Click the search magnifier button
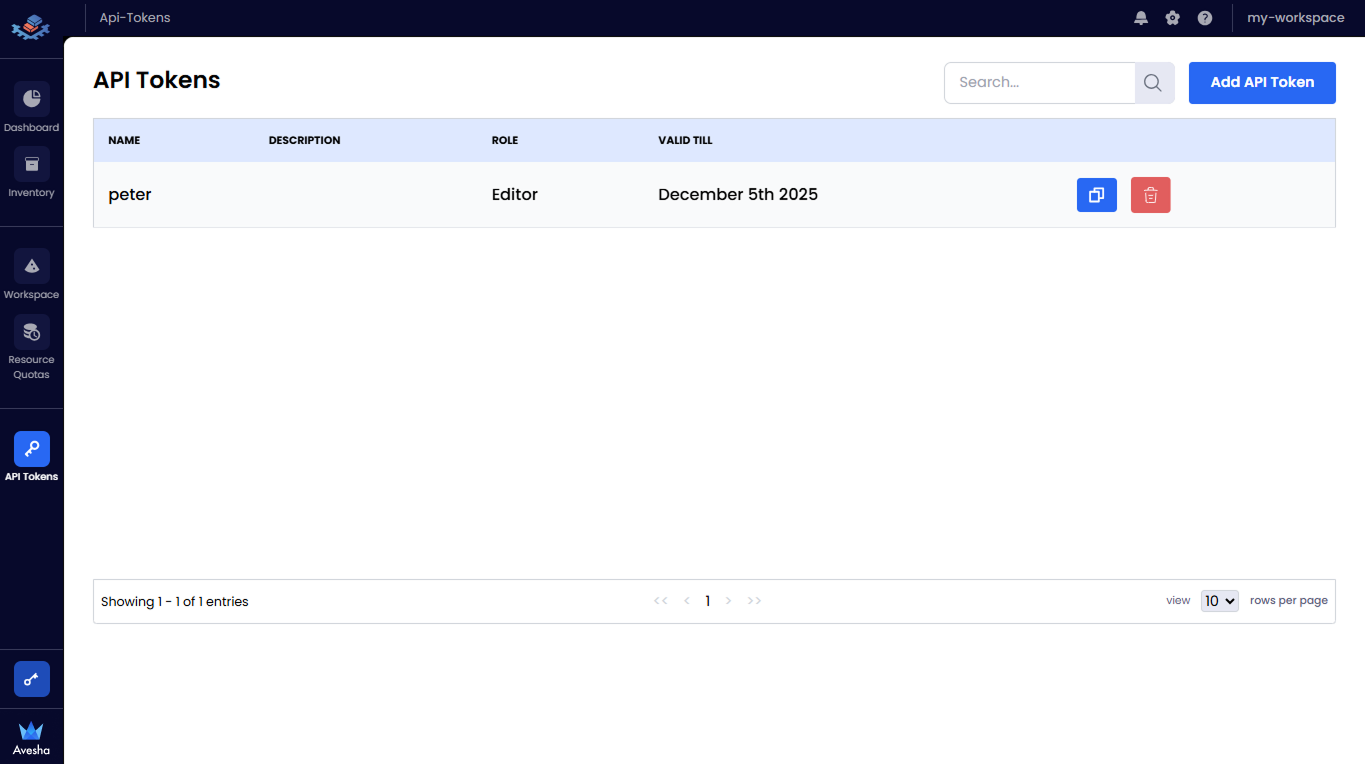This screenshot has height=764, width=1365. 1153,83
